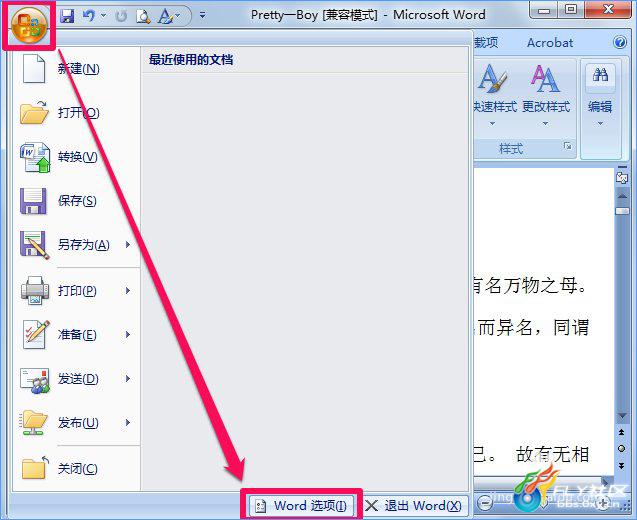Click document text 有名万物之母

click(531, 286)
